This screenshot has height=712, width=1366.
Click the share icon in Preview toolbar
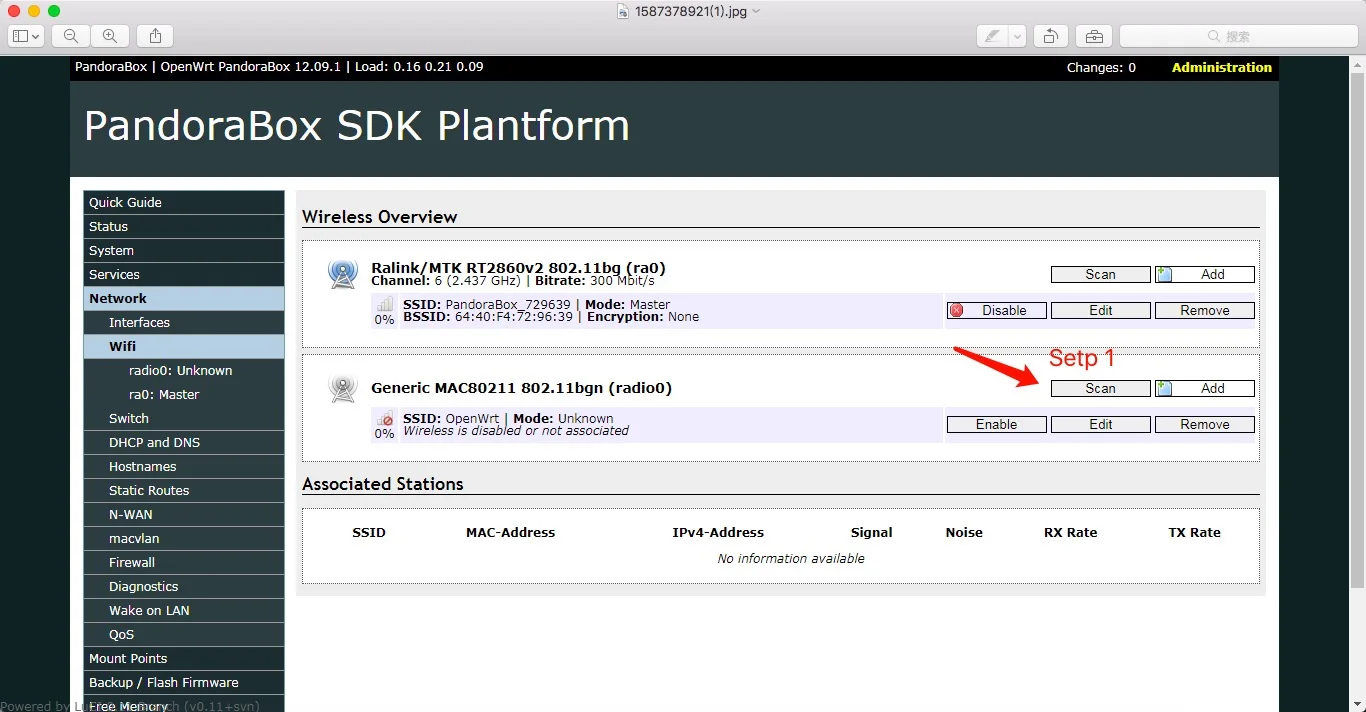(155, 36)
